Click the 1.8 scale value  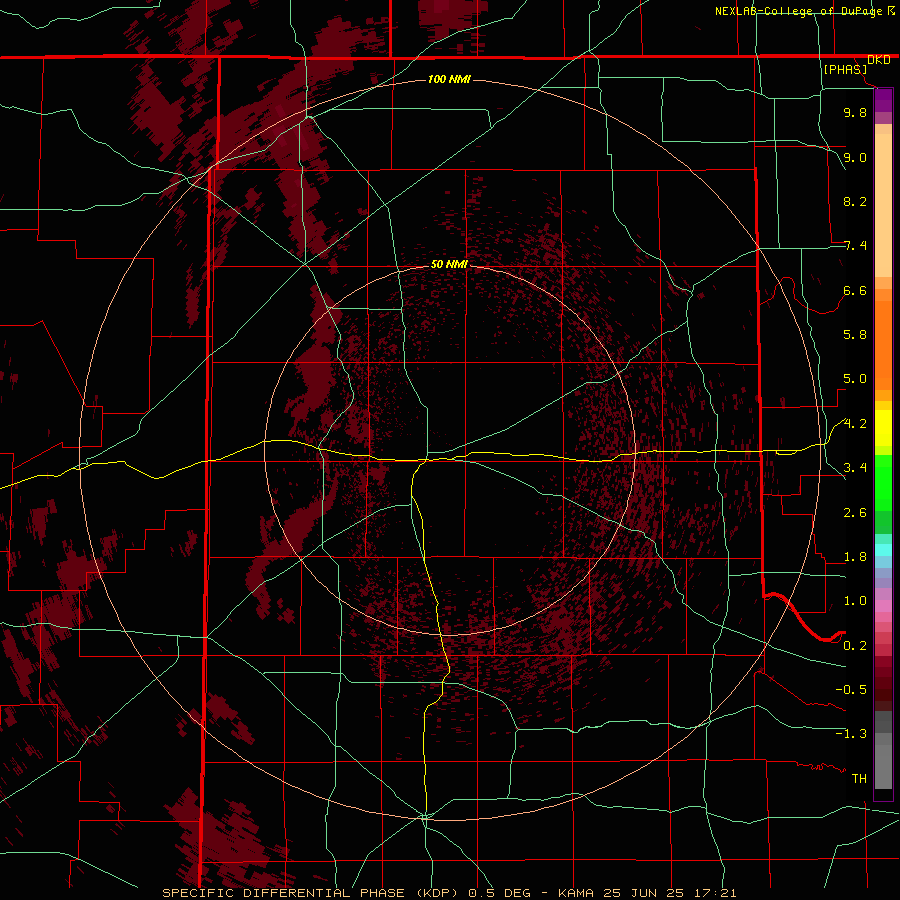pyautogui.click(x=855, y=557)
